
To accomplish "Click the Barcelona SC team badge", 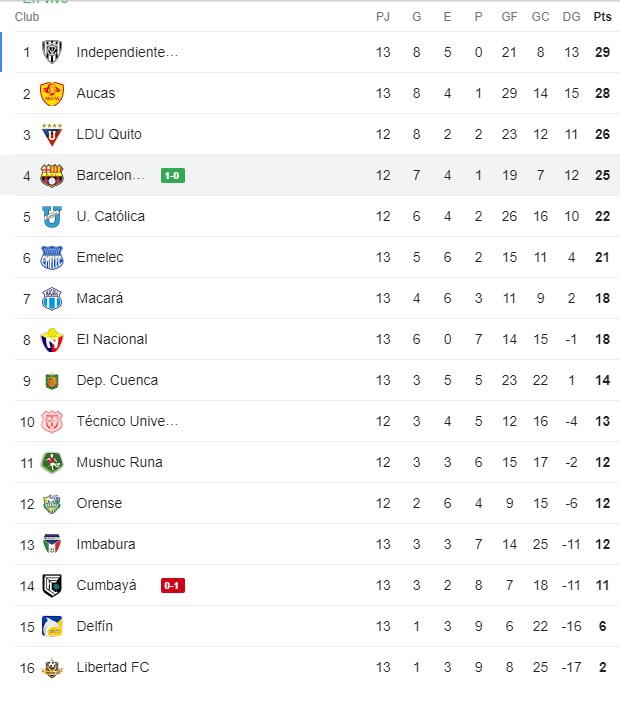I will tap(52, 175).
